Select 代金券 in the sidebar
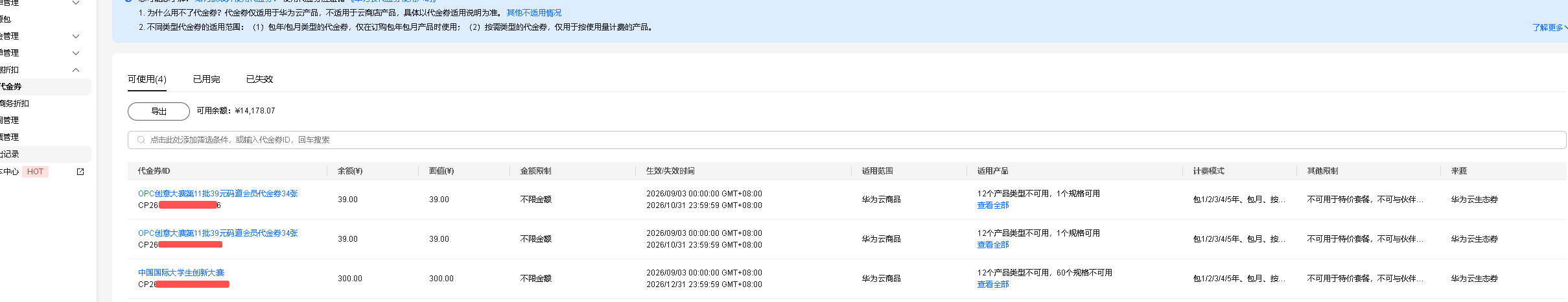Viewport: 1568px width, 302px height. pos(10,87)
